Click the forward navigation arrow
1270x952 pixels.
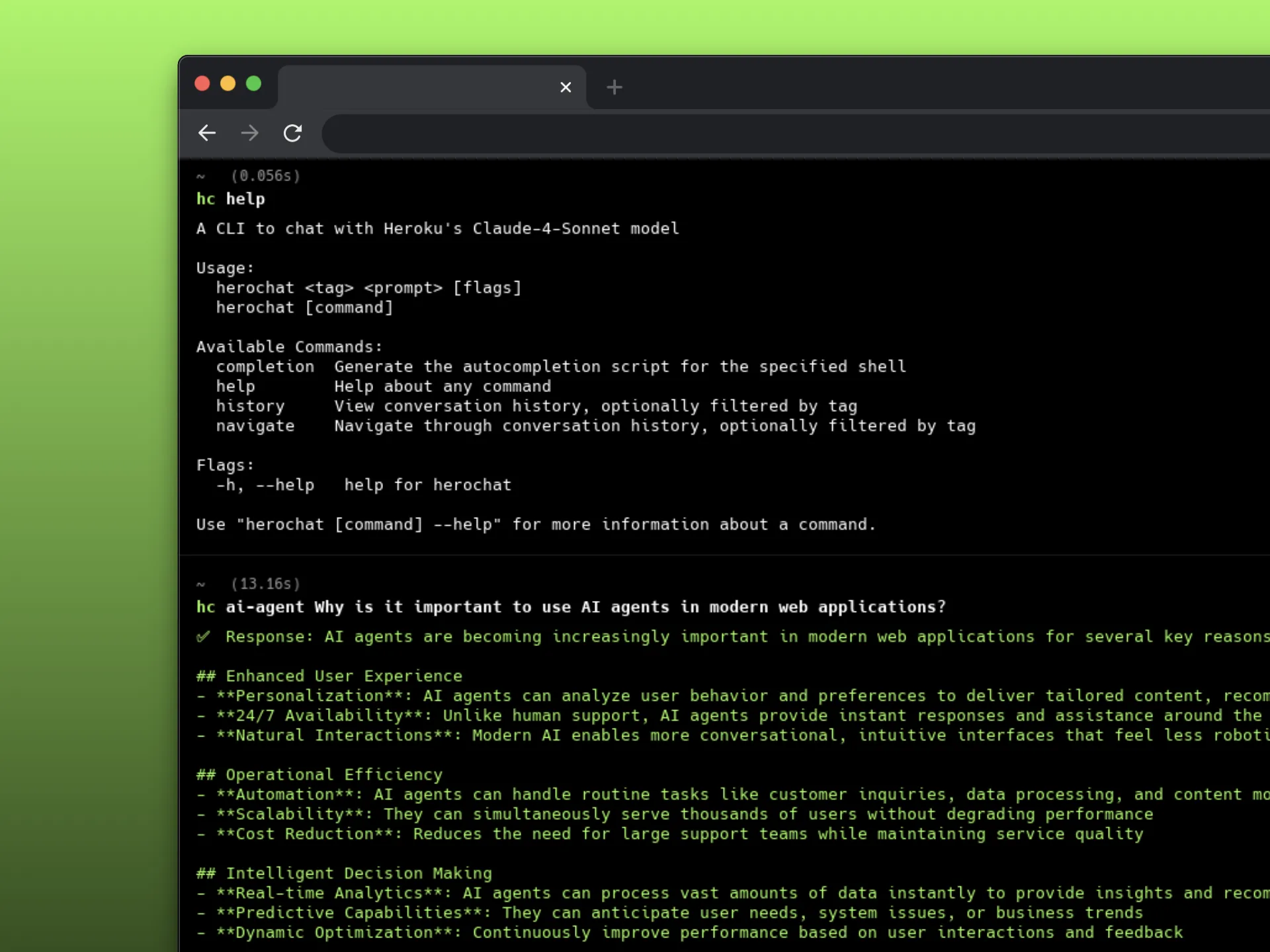coord(249,133)
